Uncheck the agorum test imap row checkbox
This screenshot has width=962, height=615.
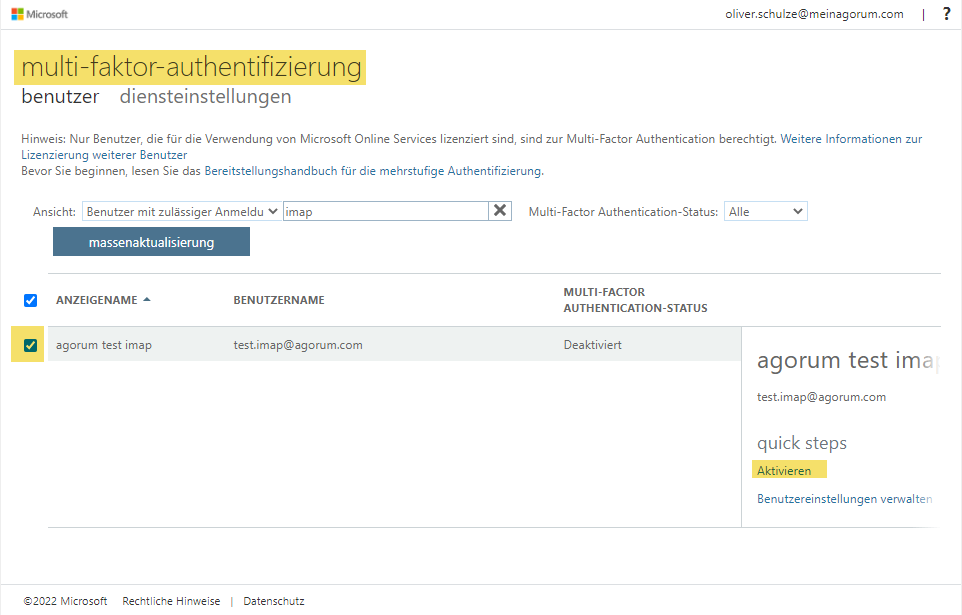[x=30, y=345]
